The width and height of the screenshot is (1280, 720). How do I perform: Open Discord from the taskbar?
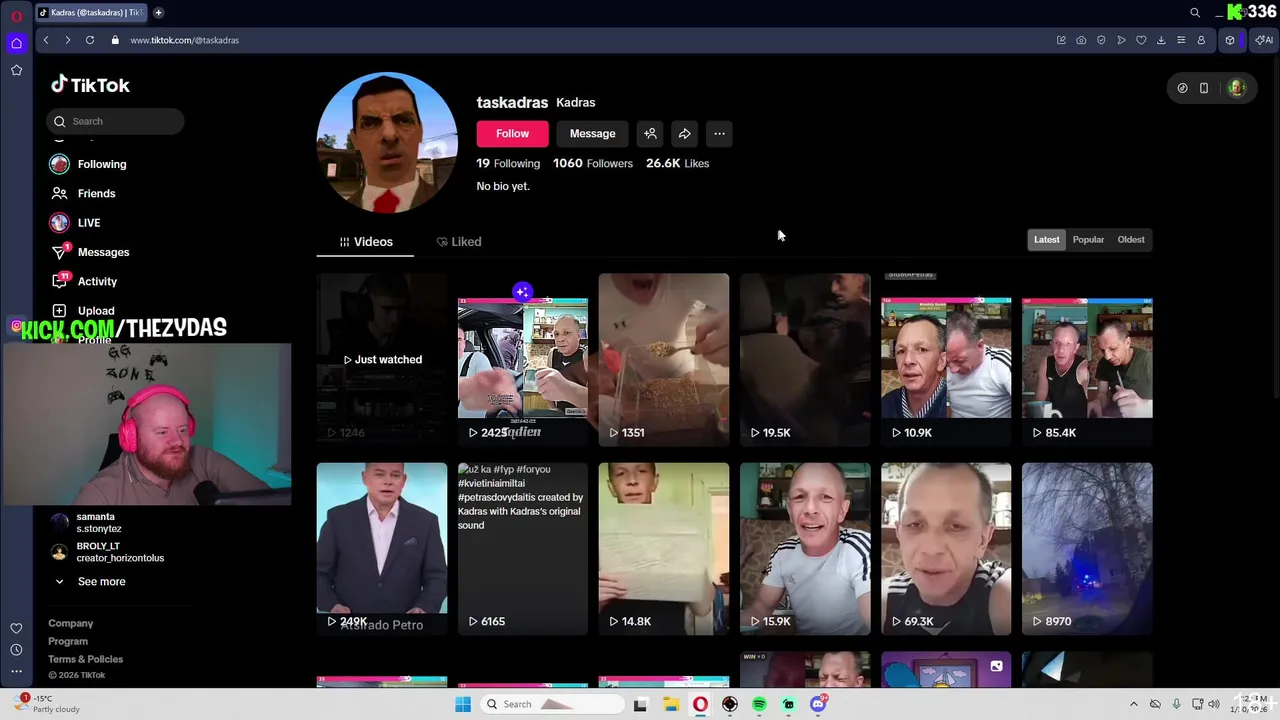pyautogui.click(x=818, y=704)
